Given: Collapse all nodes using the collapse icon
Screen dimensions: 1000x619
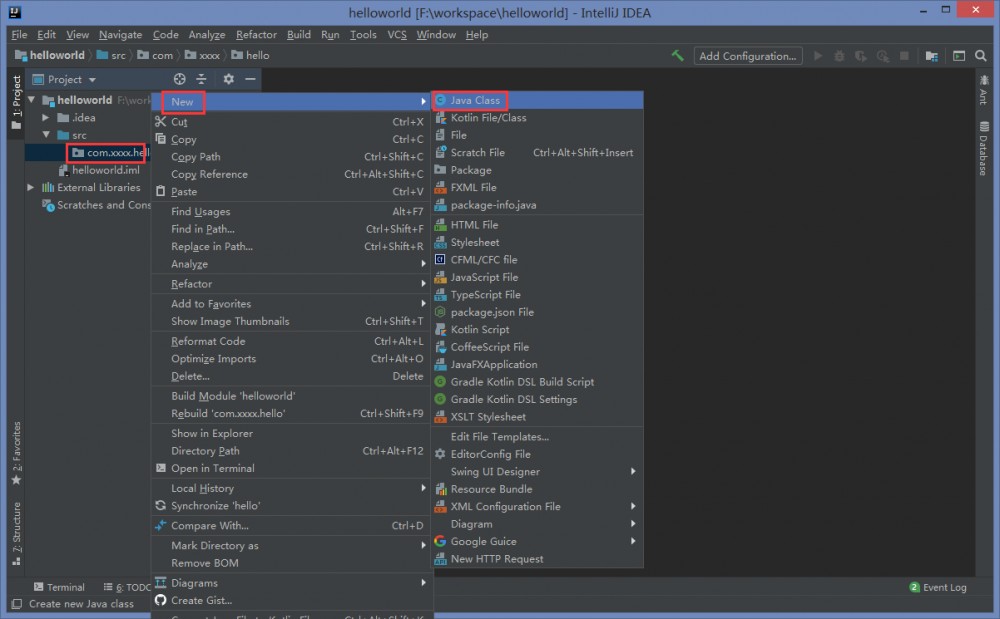Looking at the screenshot, I should pos(201,79).
